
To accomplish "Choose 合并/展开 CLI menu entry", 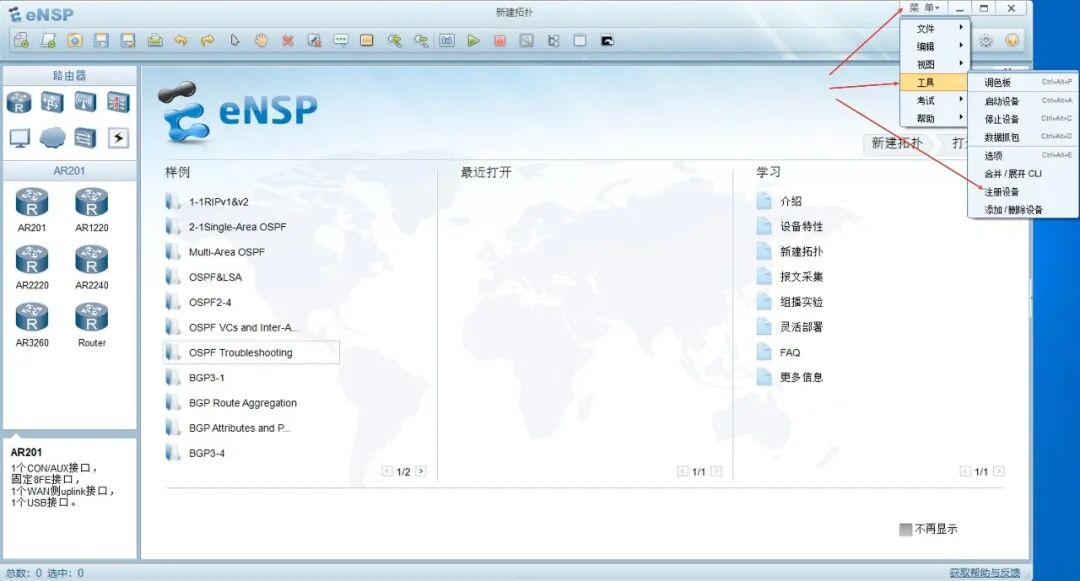I will click(1023, 173).
